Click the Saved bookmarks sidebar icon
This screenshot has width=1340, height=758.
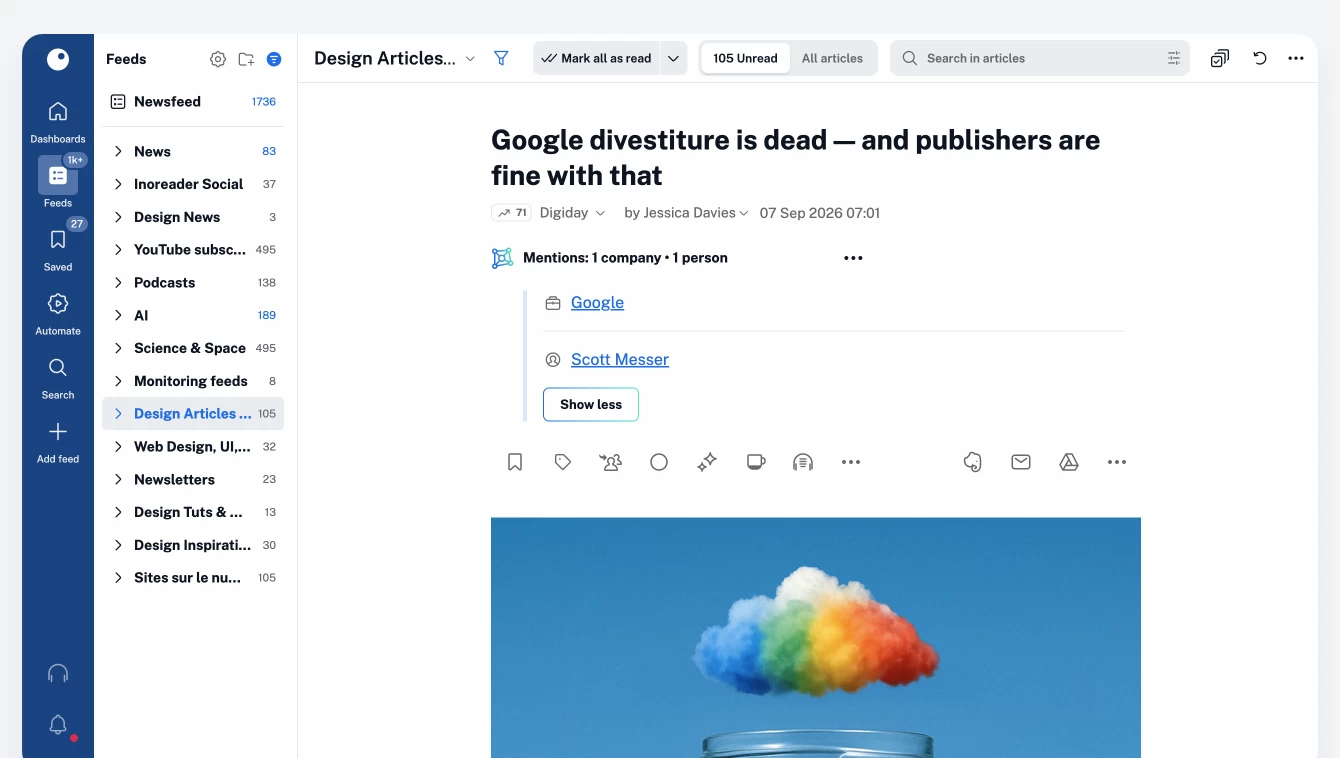(x=58, y=249)
